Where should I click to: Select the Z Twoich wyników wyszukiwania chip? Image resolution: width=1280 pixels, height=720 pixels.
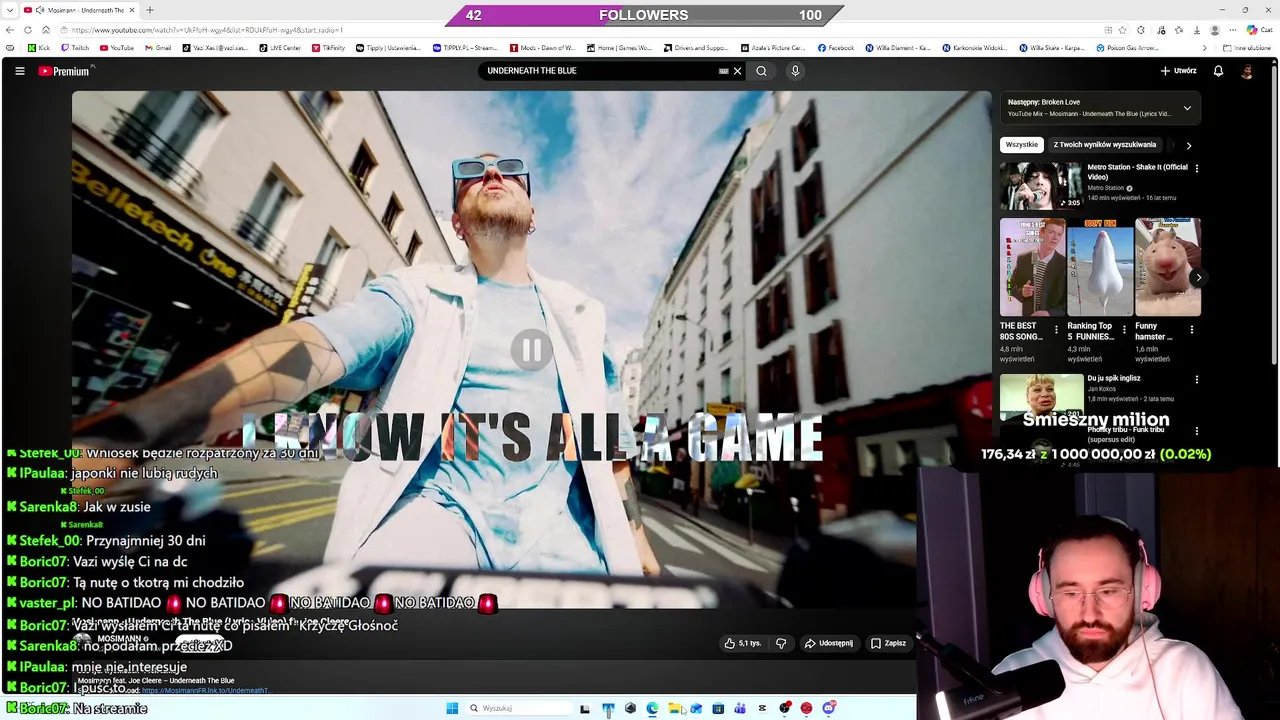click(1104, 145)
